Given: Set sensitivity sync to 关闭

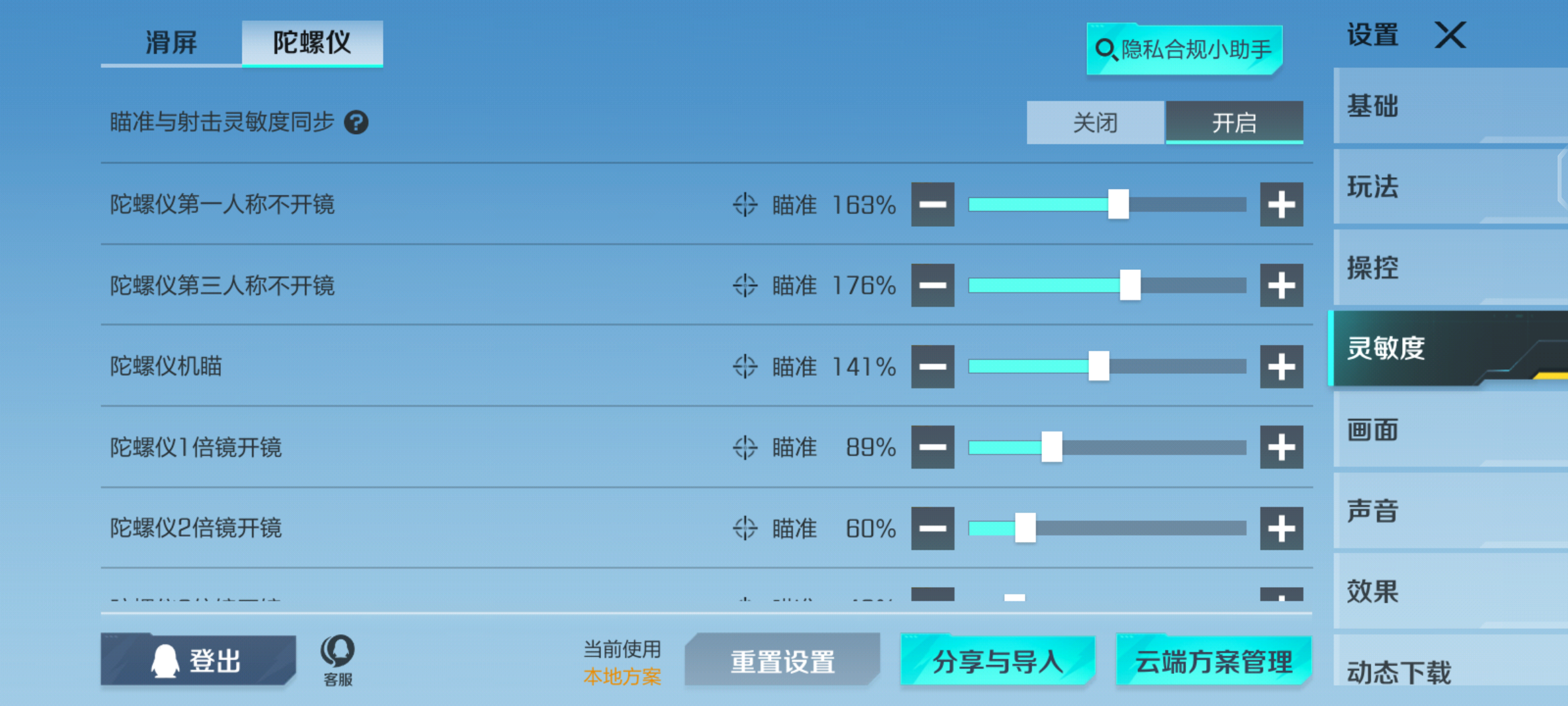Looking at the screenshot, I should click(1095, 122).
